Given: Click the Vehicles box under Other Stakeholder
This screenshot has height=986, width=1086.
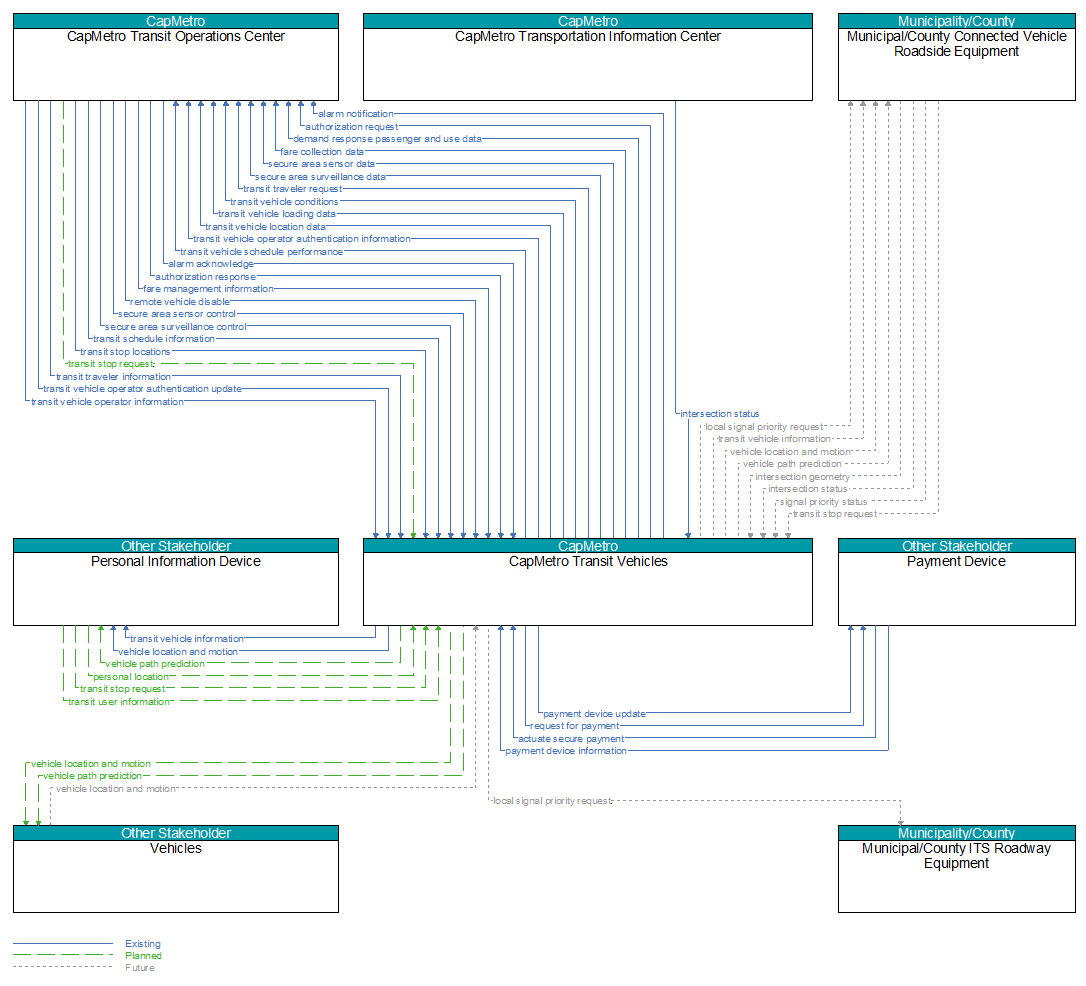Looking at the screenshot, I should click(176, 868).
